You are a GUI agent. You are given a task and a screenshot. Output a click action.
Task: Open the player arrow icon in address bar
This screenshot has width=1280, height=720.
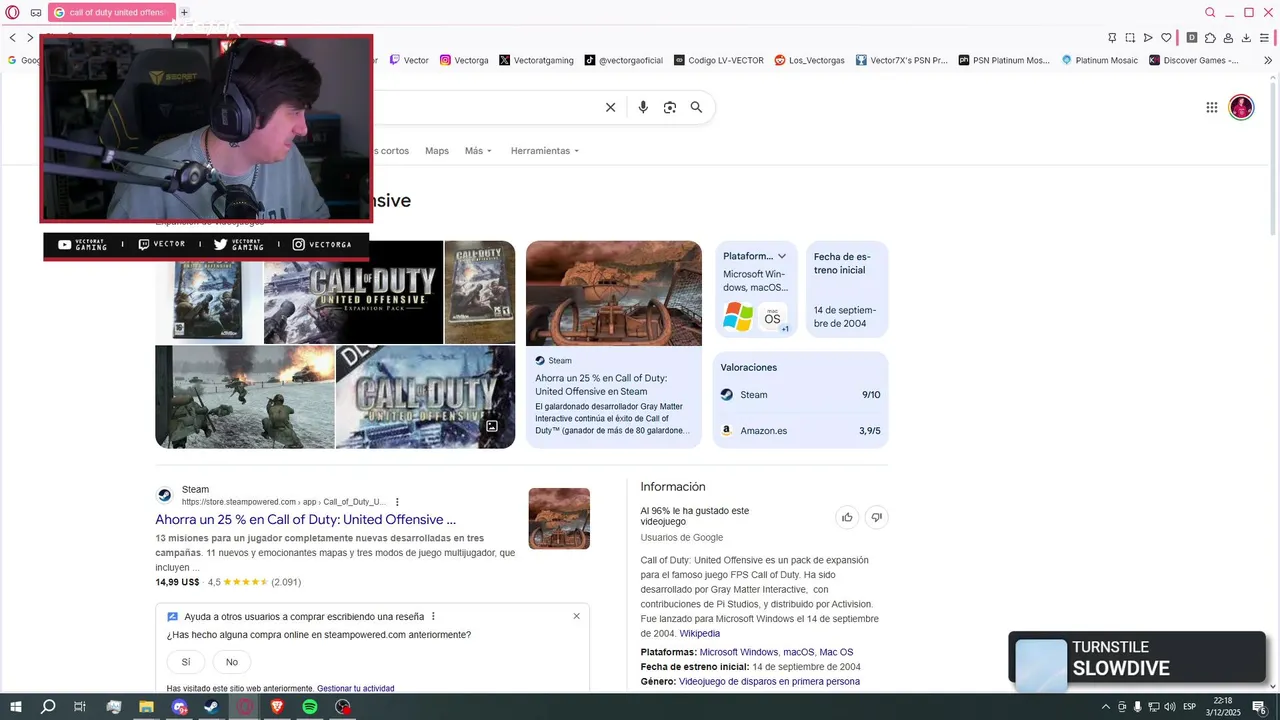[x=1148, y=38]
